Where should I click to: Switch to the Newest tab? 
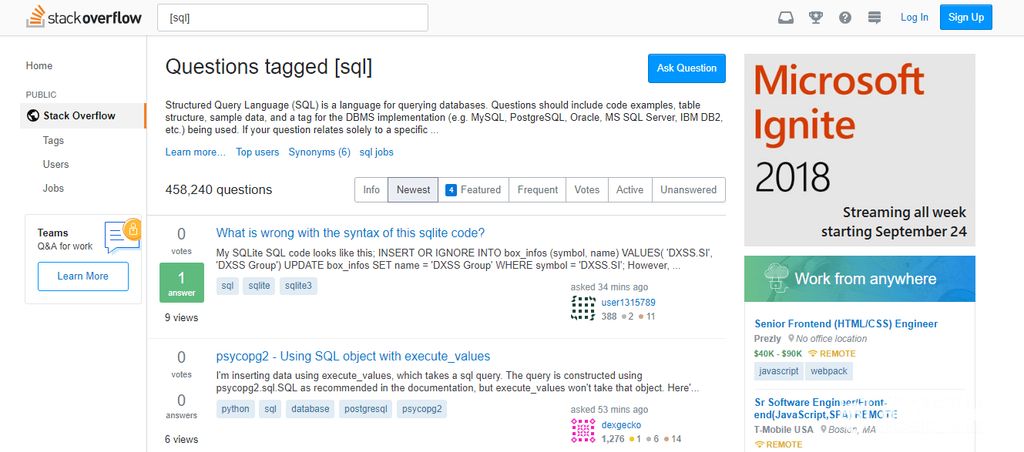pyautogui.click(x=413, y=189)
